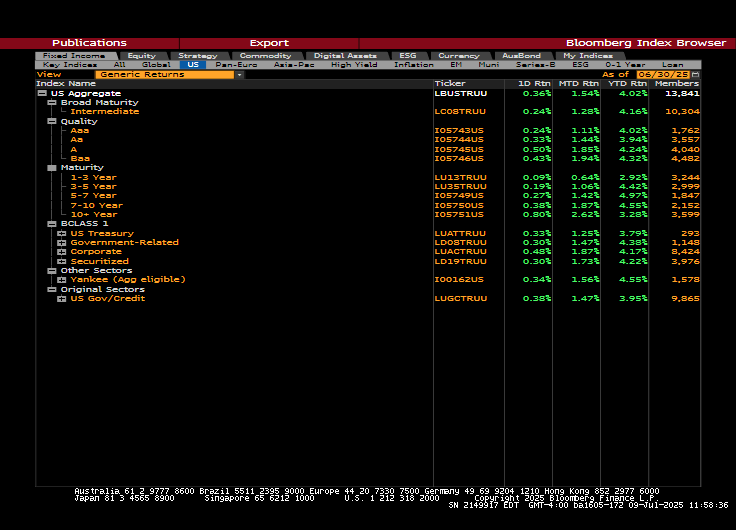Expand the Securitized node
The width and height of the screenshot is (736, 530).
pos(61,261)
